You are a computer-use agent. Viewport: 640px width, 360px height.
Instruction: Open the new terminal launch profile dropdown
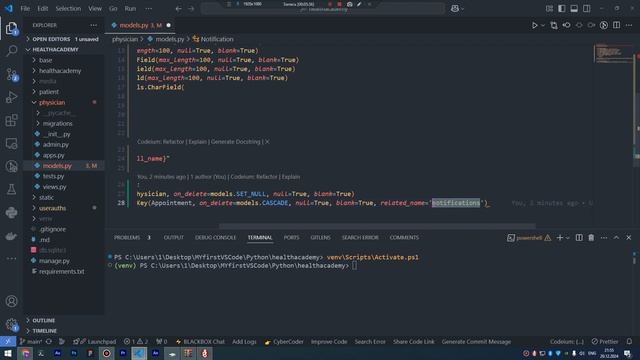[568, 238]
